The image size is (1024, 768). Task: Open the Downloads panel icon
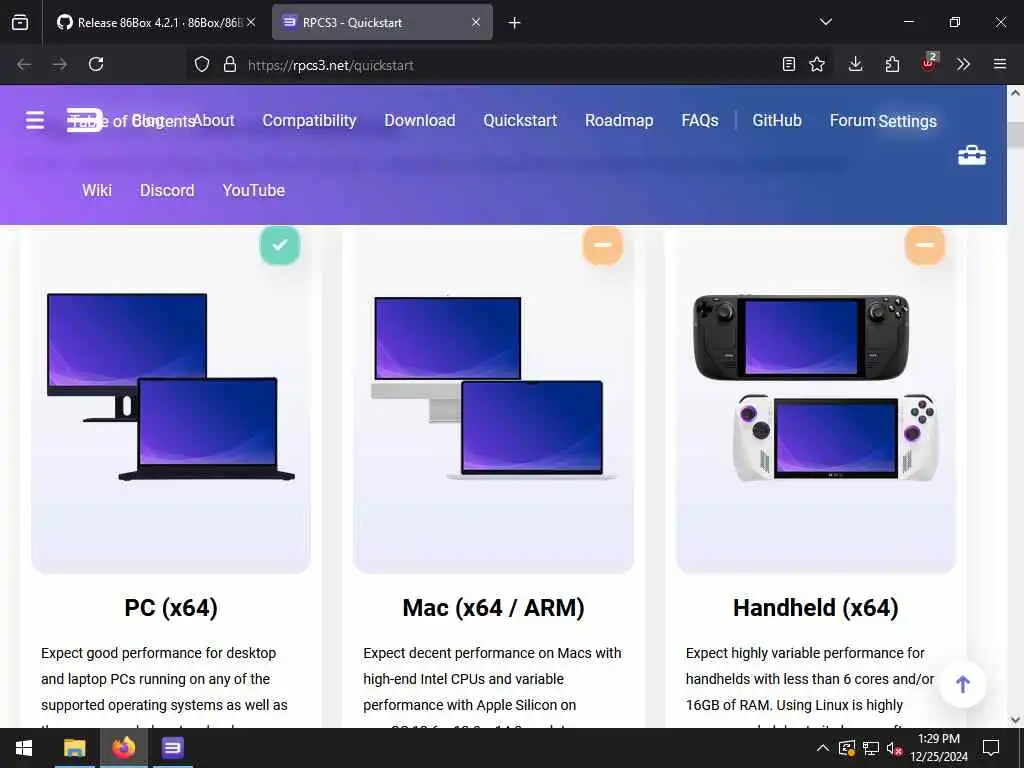tap(856, 64)
